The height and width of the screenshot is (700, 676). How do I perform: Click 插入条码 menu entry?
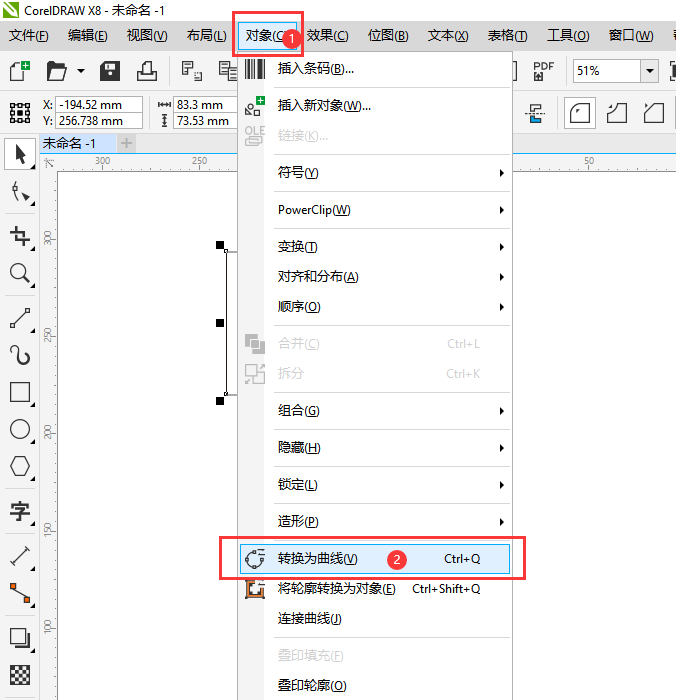(315, 70)
